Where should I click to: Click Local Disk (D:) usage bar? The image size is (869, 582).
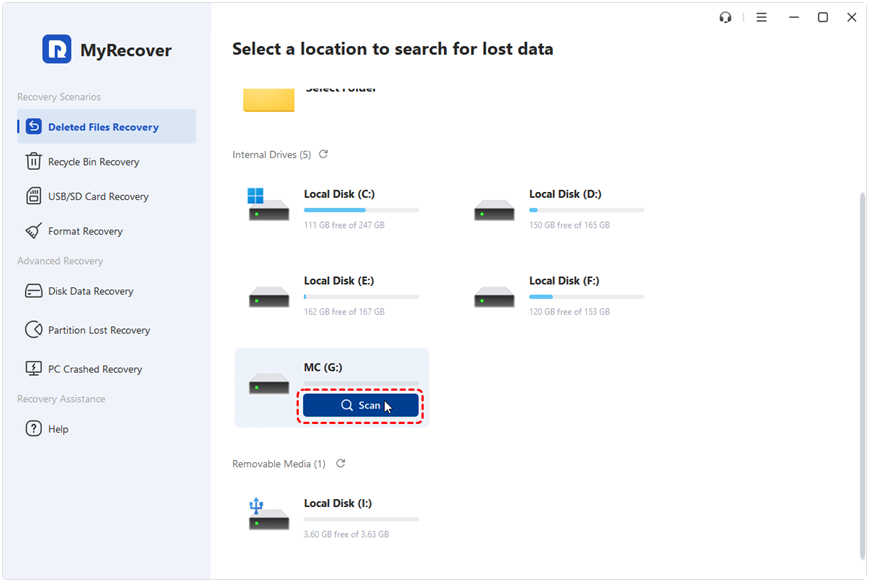[x=586, y=210]
